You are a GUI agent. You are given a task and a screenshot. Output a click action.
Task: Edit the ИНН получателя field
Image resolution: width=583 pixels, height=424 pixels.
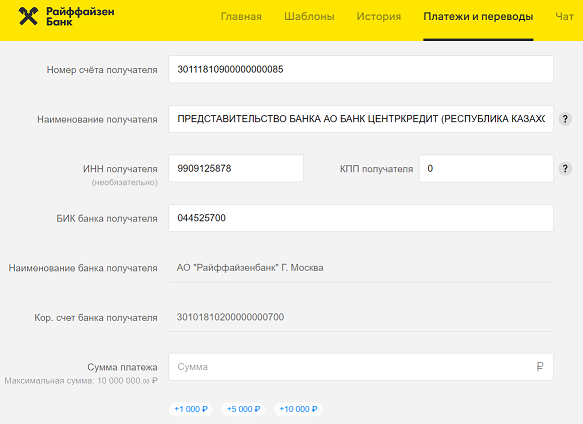[236, 168]
